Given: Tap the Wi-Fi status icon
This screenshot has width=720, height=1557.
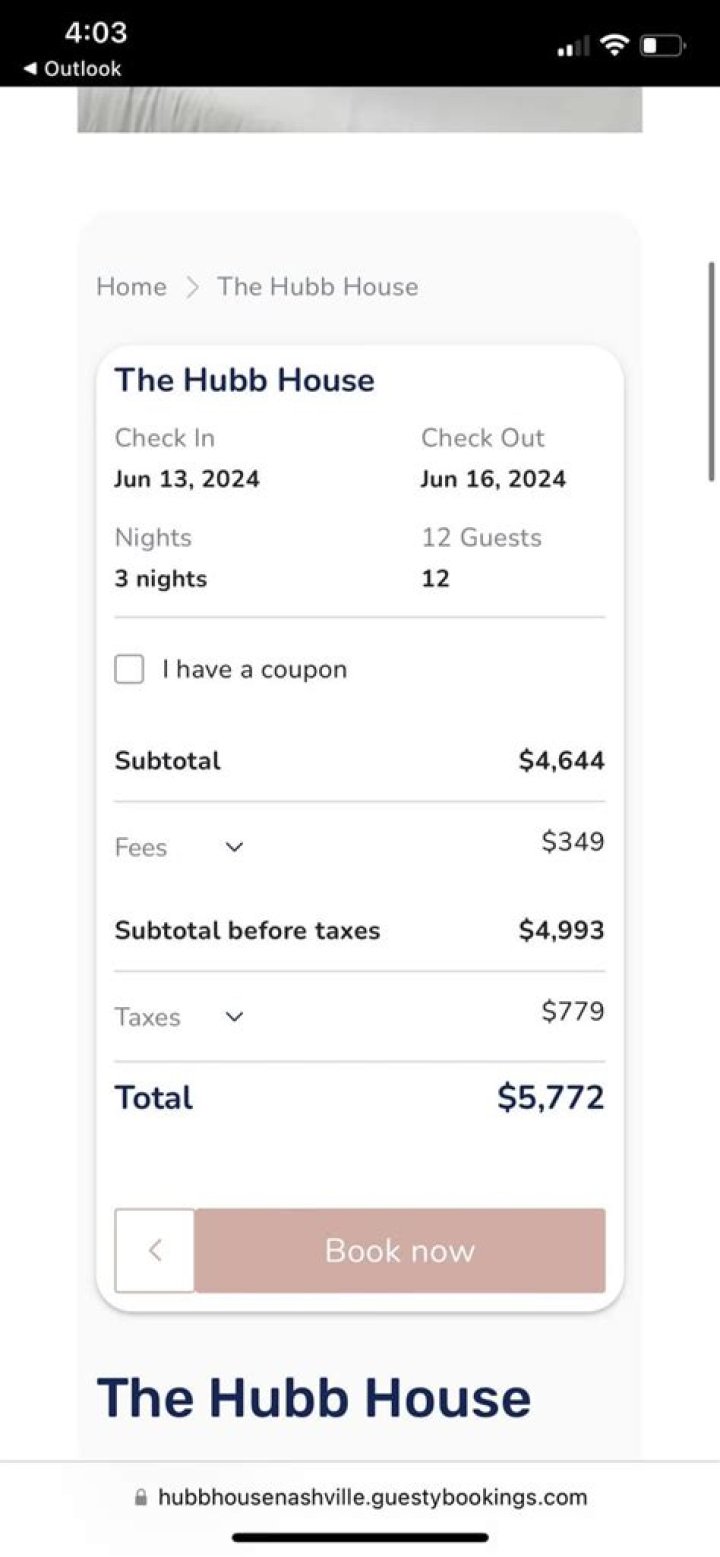Looking at the screenshot, I should 615,46.
